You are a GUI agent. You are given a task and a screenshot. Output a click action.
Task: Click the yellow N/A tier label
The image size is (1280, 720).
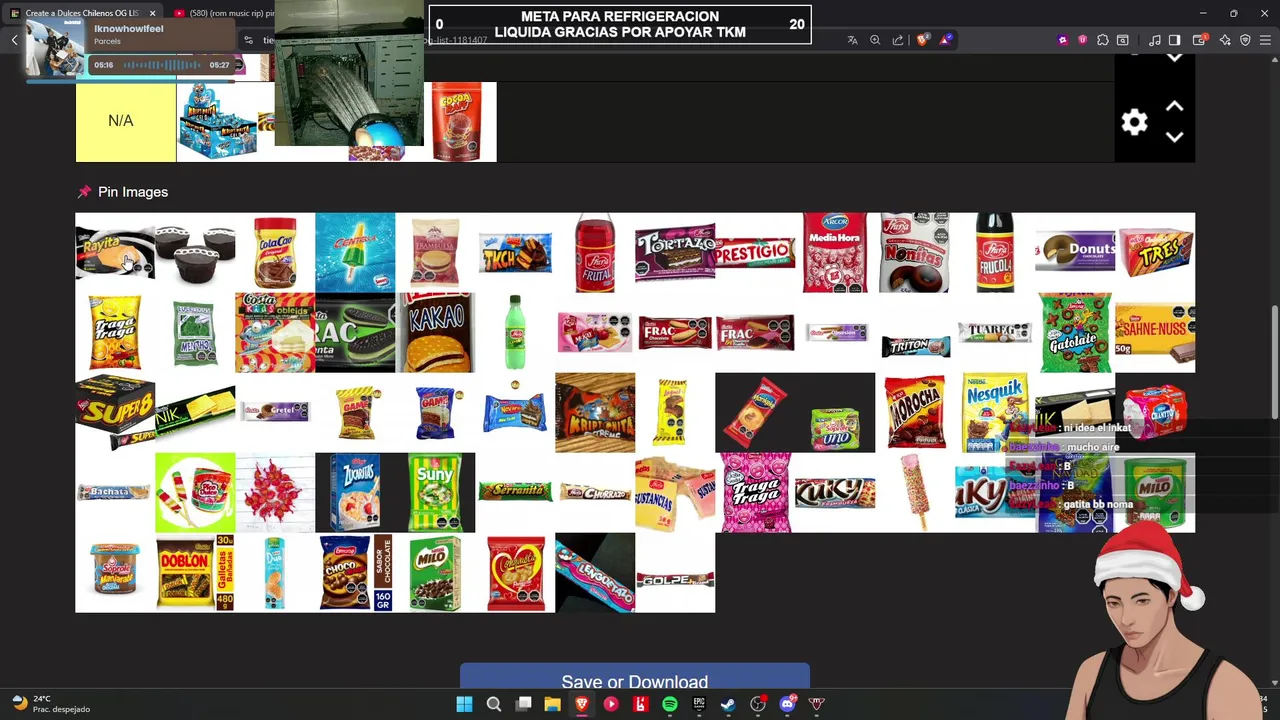[125, 121]
